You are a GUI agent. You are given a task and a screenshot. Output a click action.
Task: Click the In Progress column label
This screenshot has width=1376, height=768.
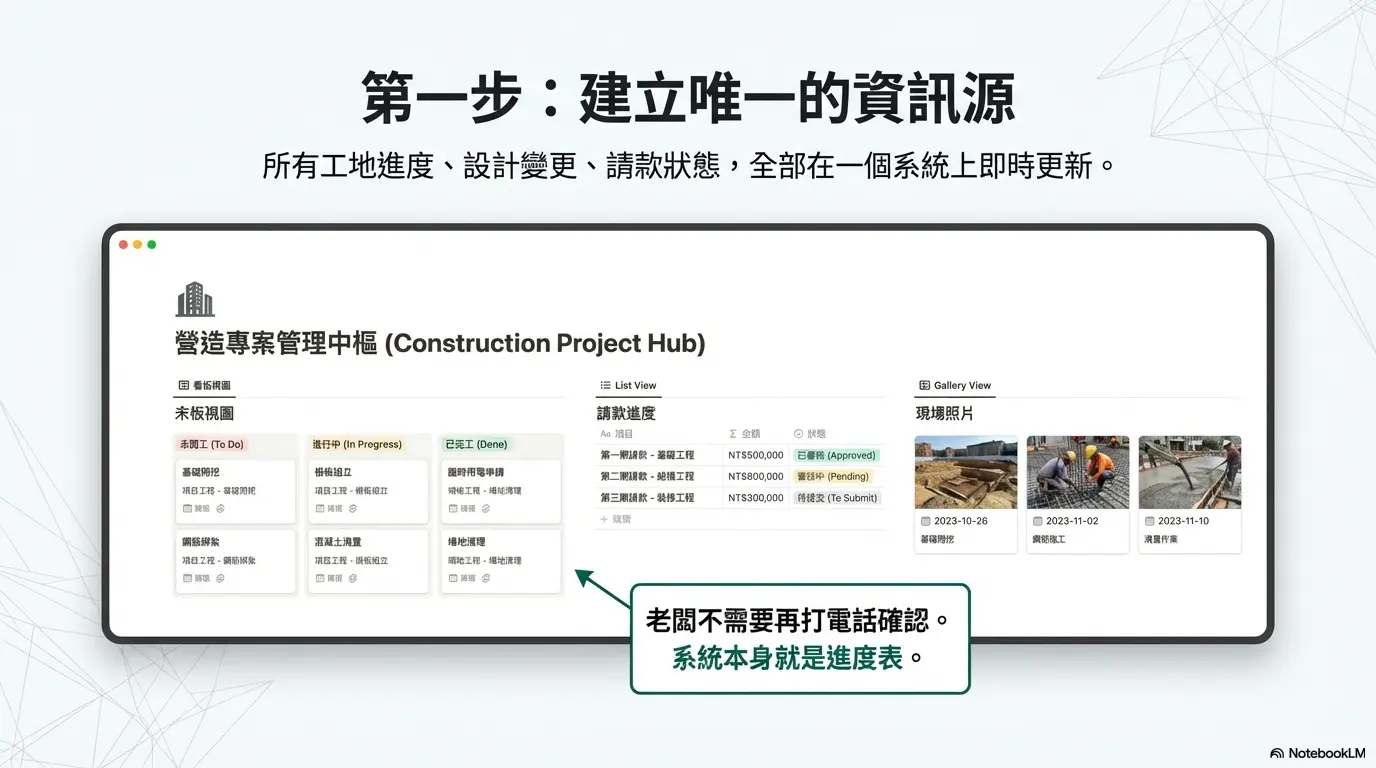357,444
